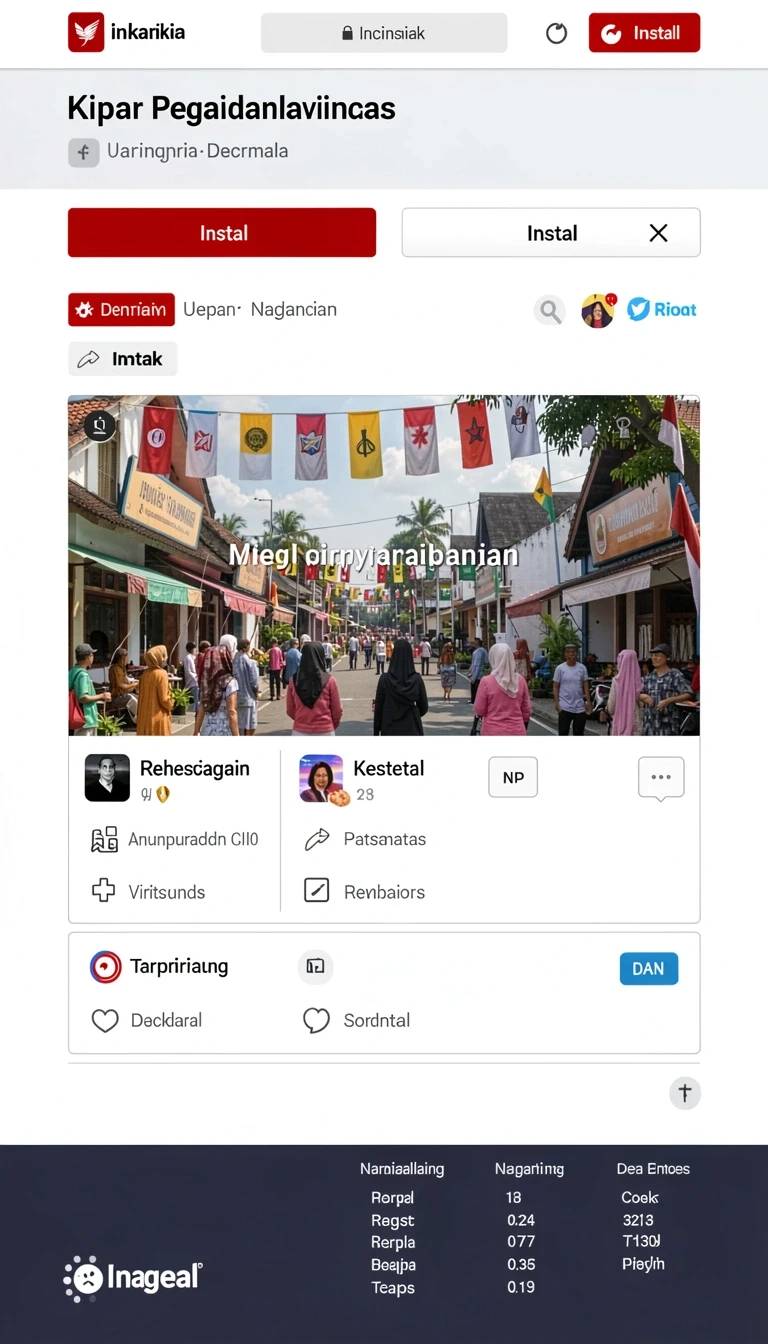Click the white Instal button
The image size is (768, 1344).
click(x=551, y=233)
